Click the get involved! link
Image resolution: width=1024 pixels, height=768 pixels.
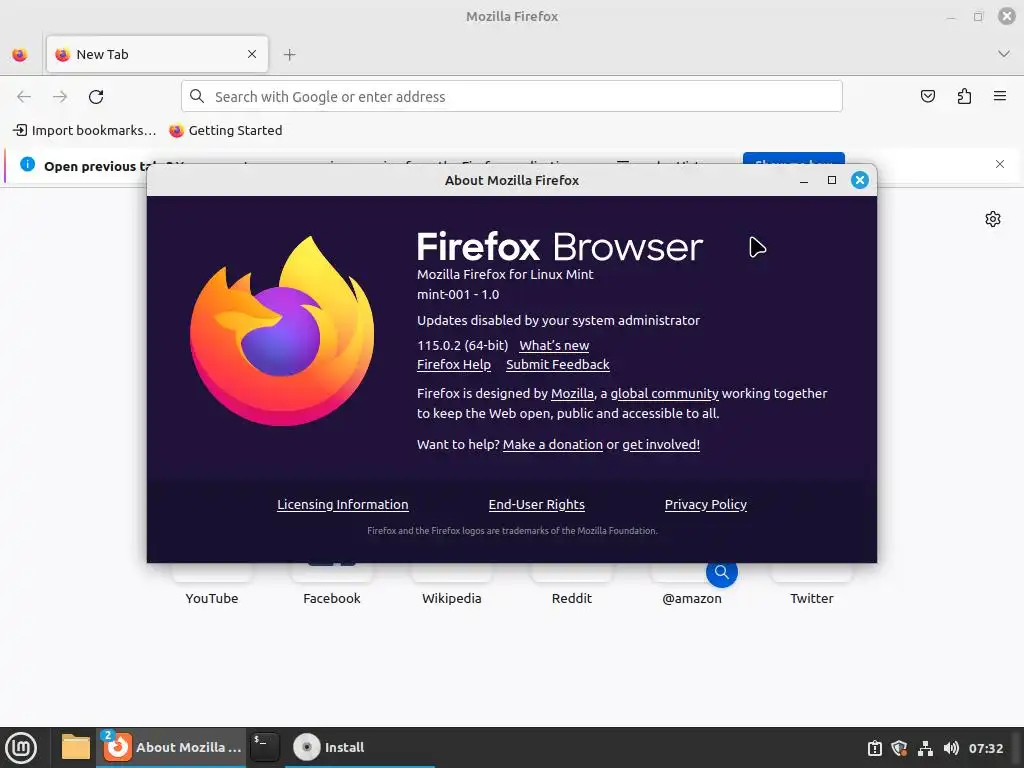pyautogui.click(x=661, y=444)
